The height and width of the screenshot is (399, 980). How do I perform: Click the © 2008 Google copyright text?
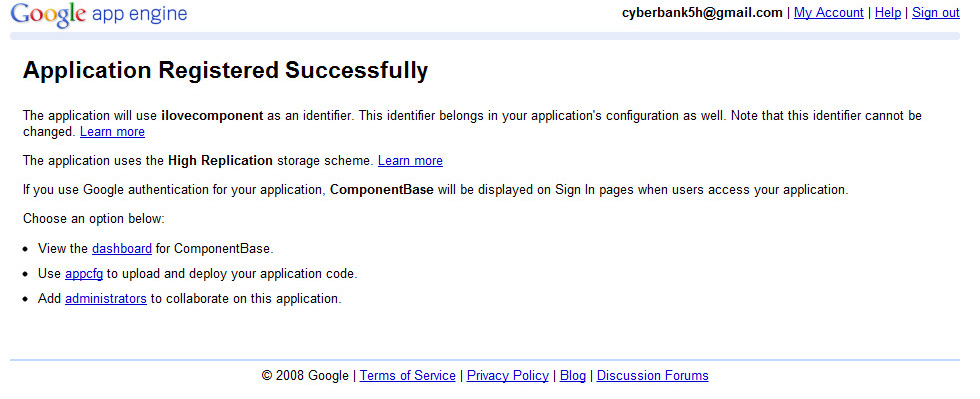(x=305, y=375)
